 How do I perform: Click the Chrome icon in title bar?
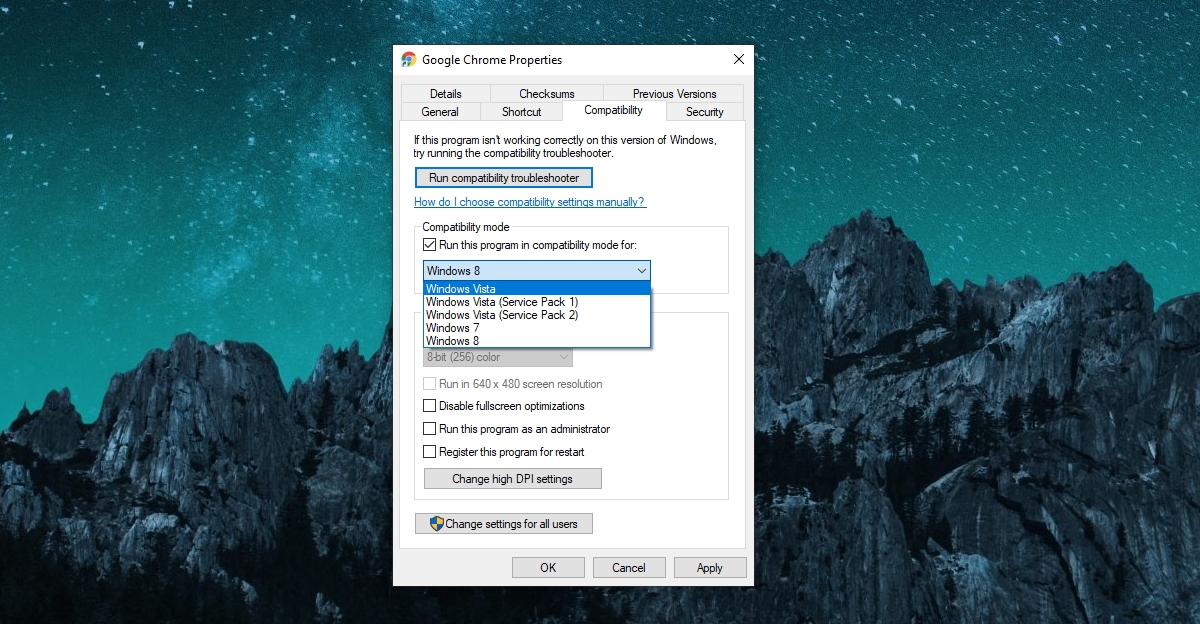pos(409,60)
